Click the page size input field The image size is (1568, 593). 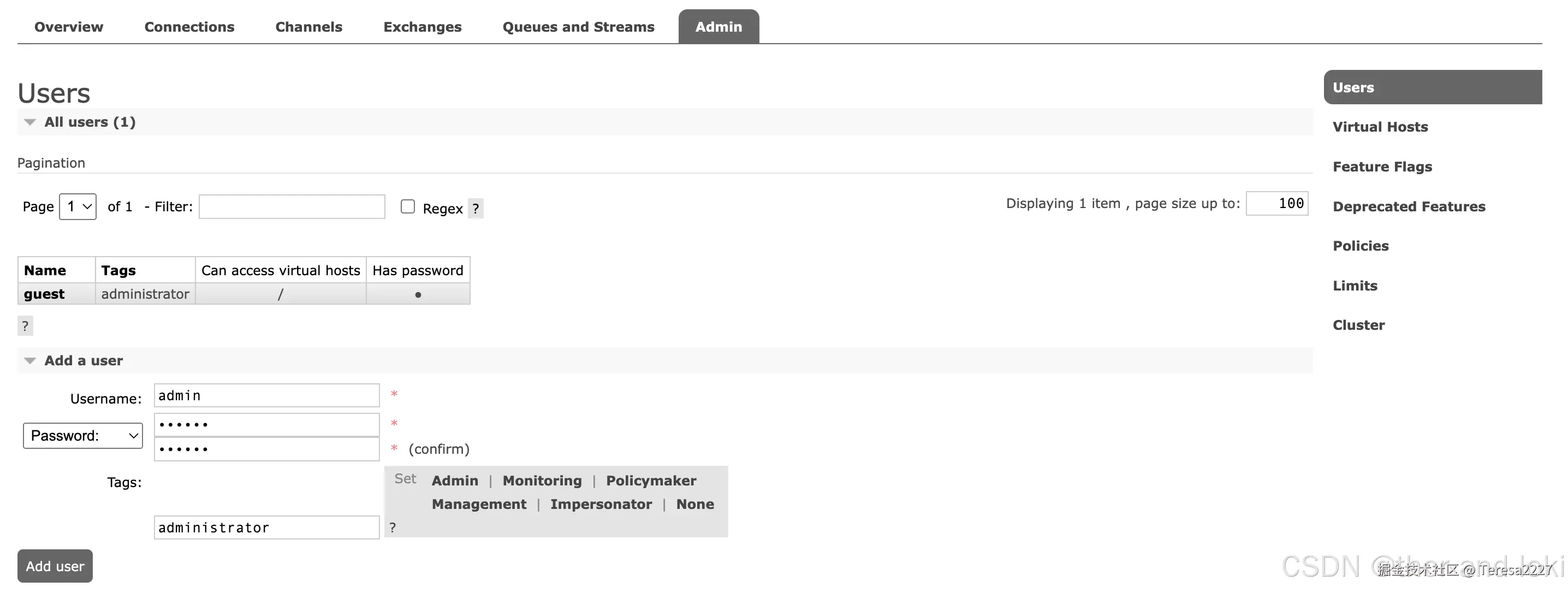point(1276,203)
